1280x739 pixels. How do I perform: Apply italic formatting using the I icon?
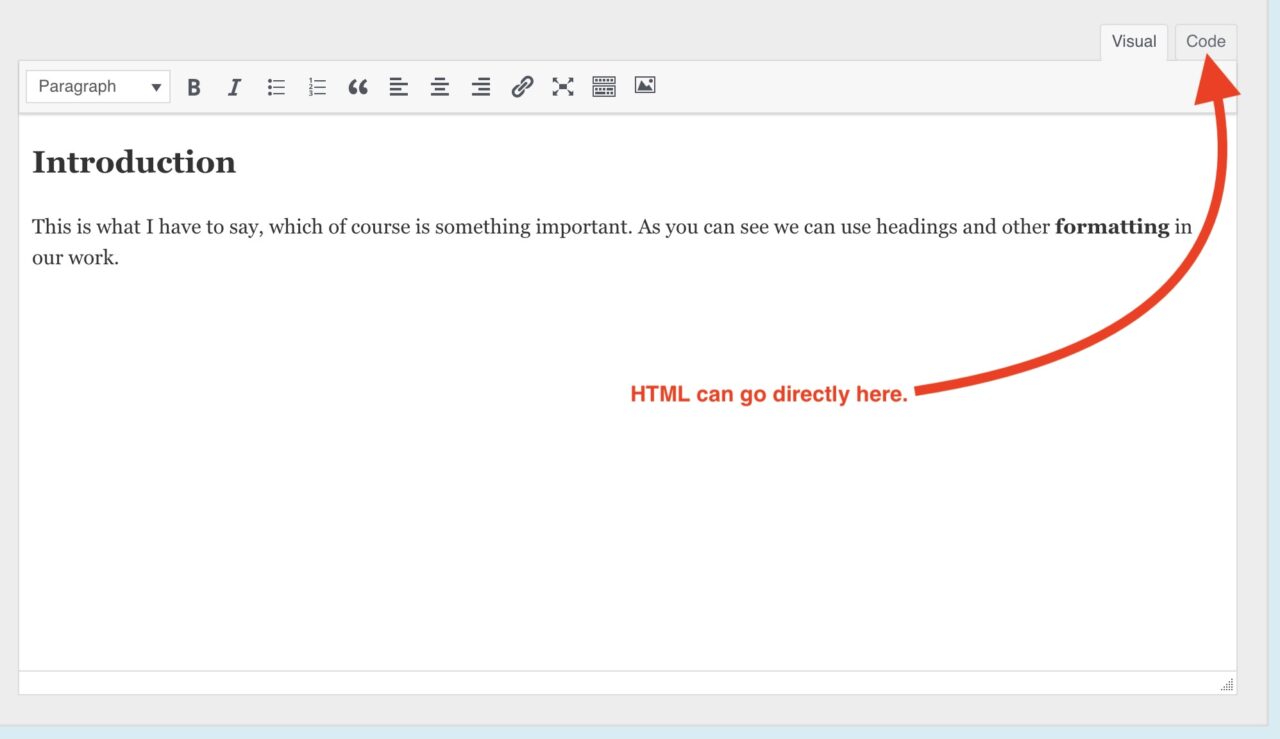coord(234,87)
